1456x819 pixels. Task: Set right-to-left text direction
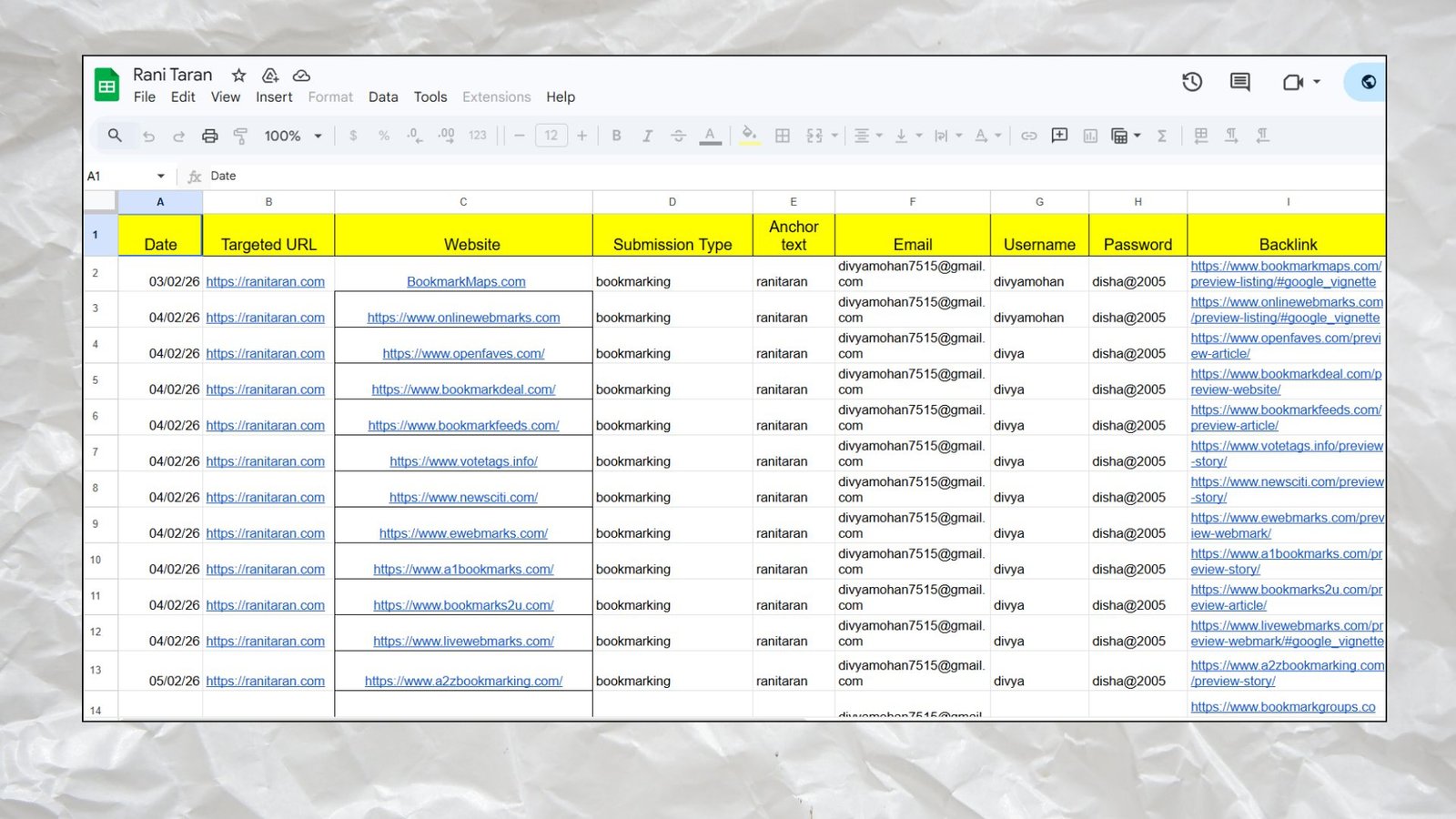(1262, 136)
